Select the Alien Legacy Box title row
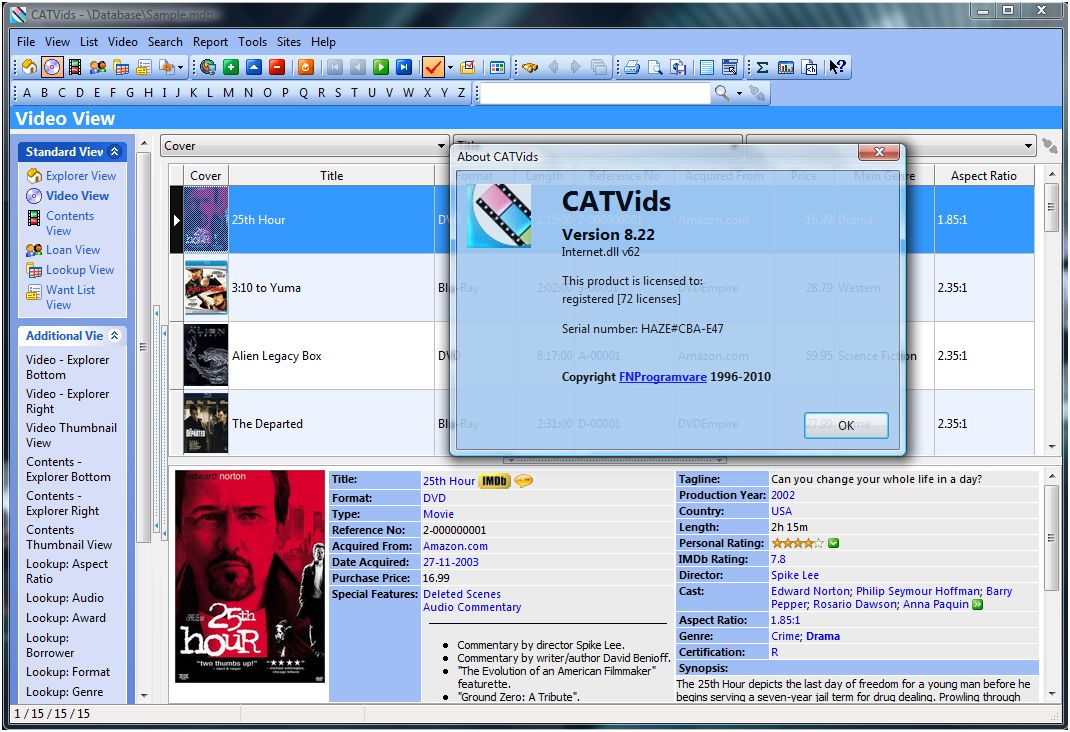The image size is (1070, 732). 276,355
